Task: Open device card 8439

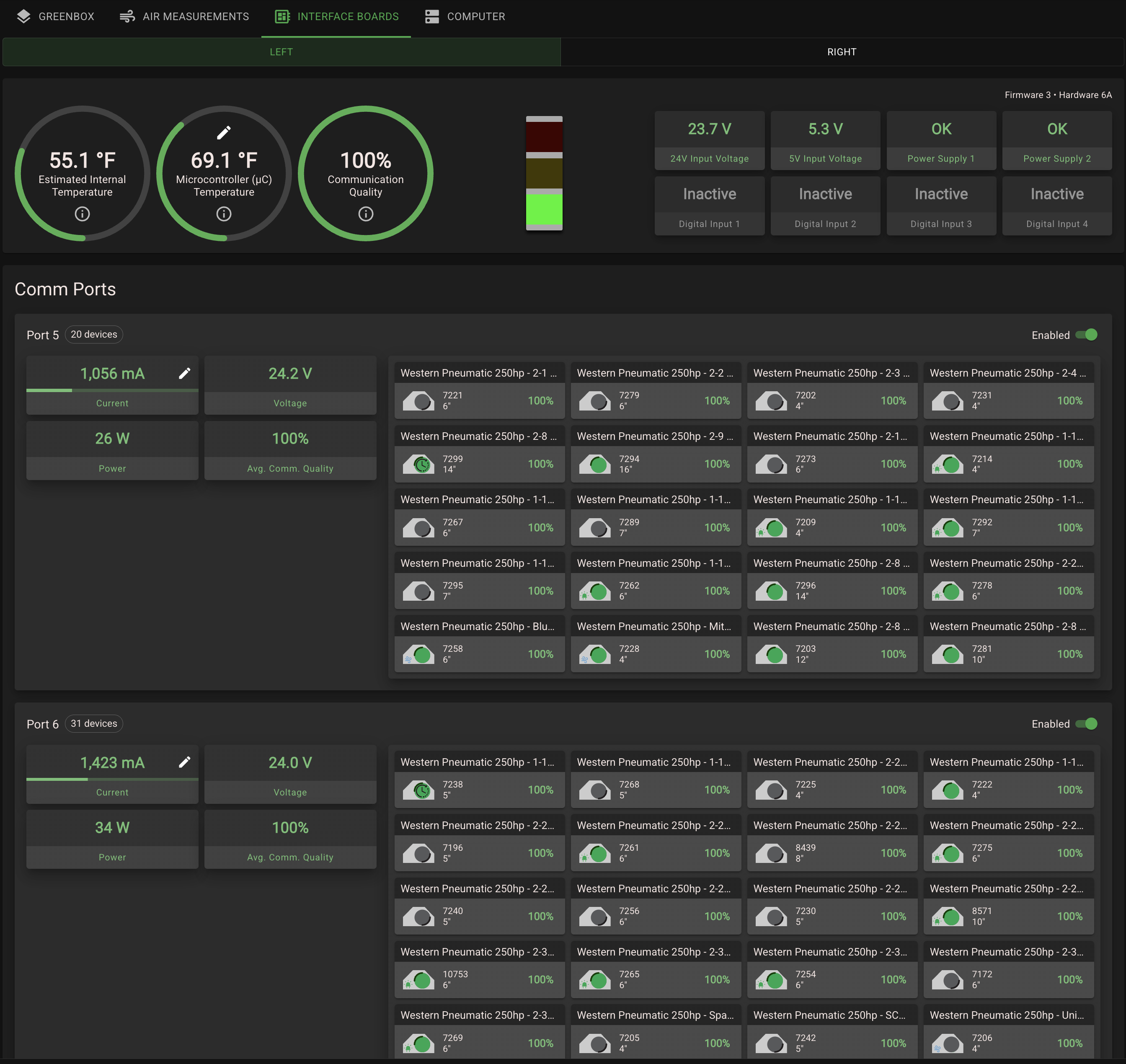Action: point(832,843)
